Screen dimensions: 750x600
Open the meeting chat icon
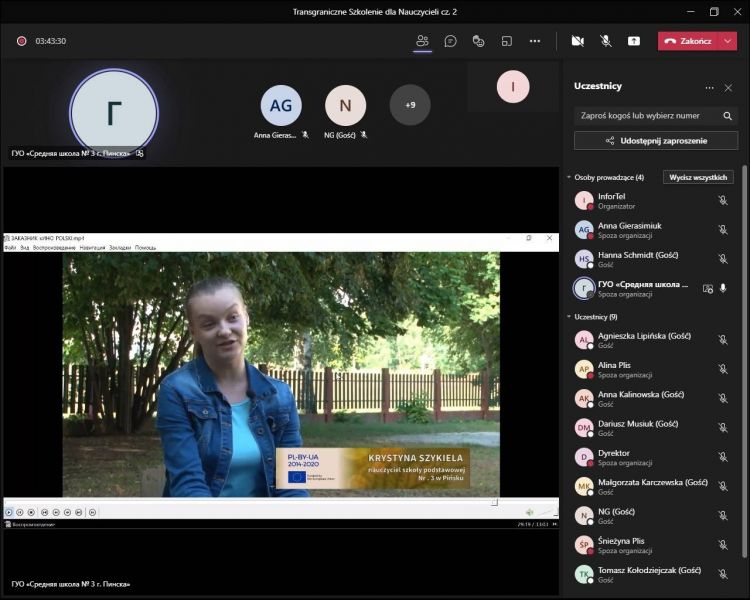[x=450, y=41]
